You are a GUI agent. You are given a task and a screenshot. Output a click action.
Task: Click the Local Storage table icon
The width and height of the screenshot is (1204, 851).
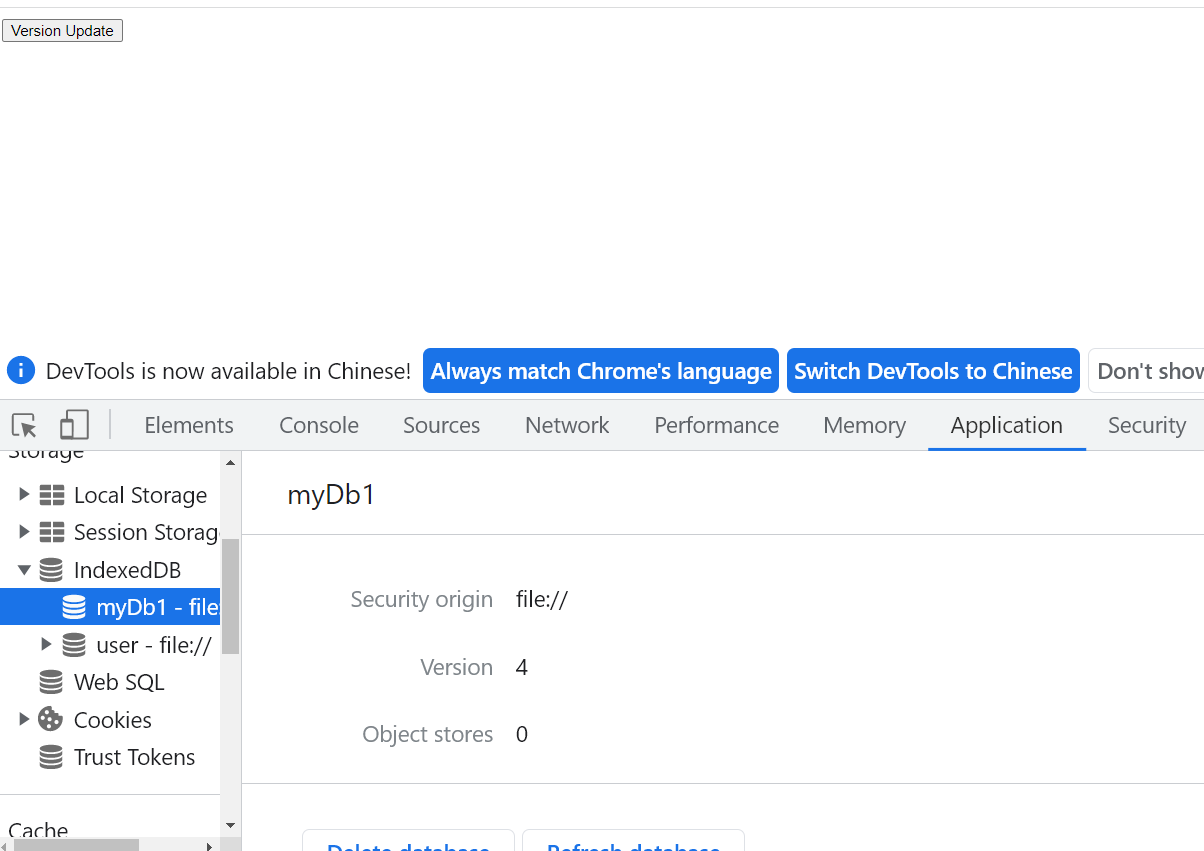tap(51, 495)
